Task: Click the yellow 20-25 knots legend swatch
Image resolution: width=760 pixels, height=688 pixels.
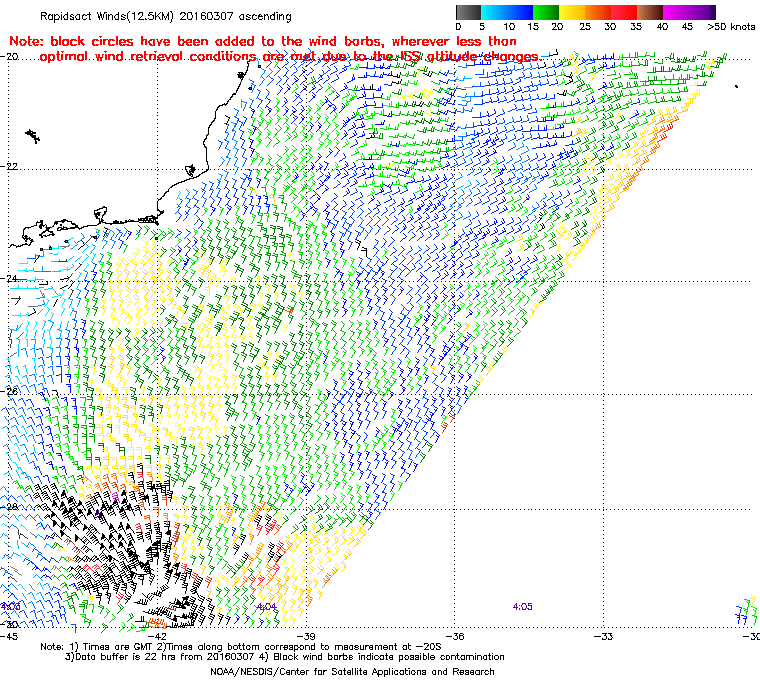Action: tap(572, 12)
